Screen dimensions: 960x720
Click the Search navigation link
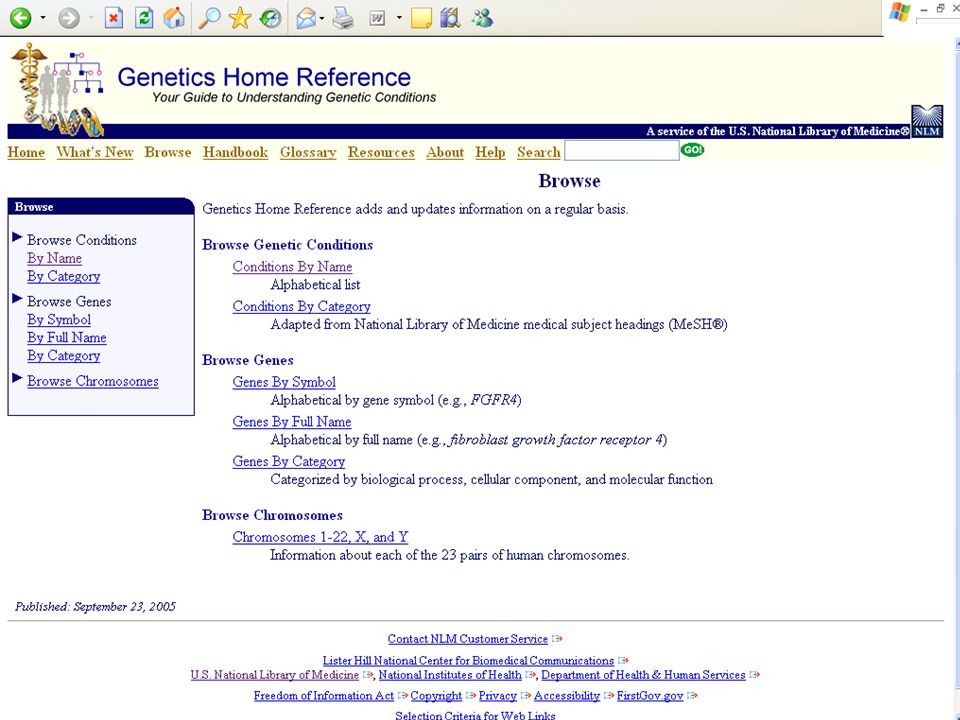(x=539, y=152)
